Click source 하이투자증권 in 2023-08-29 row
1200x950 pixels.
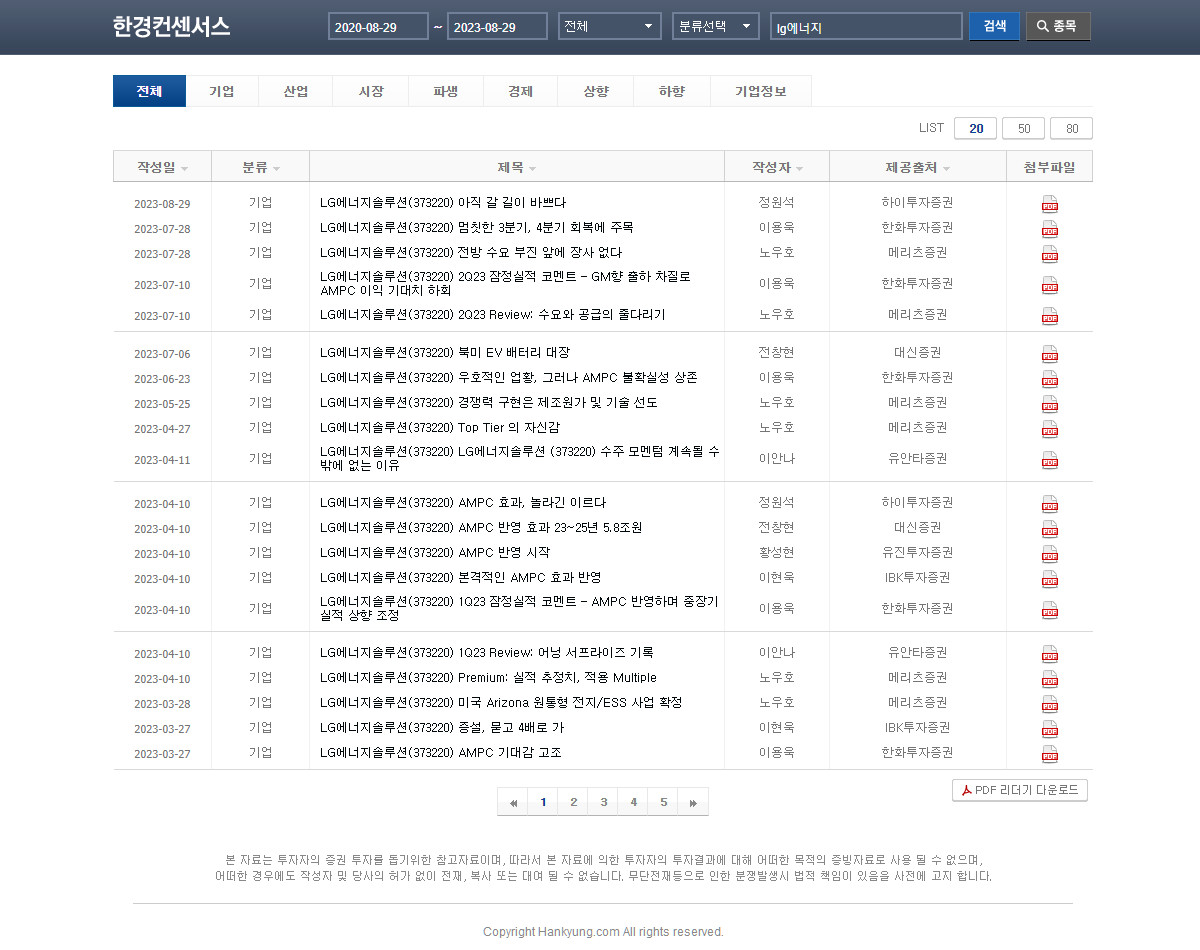(917, 203)
